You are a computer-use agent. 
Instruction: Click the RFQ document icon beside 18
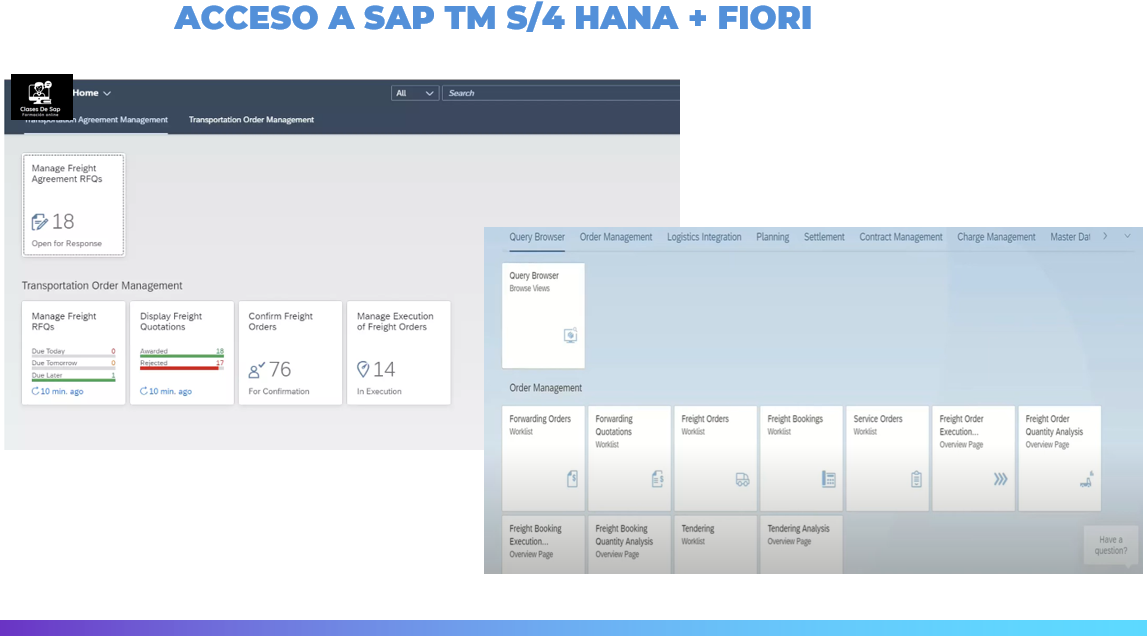point(40,222)
